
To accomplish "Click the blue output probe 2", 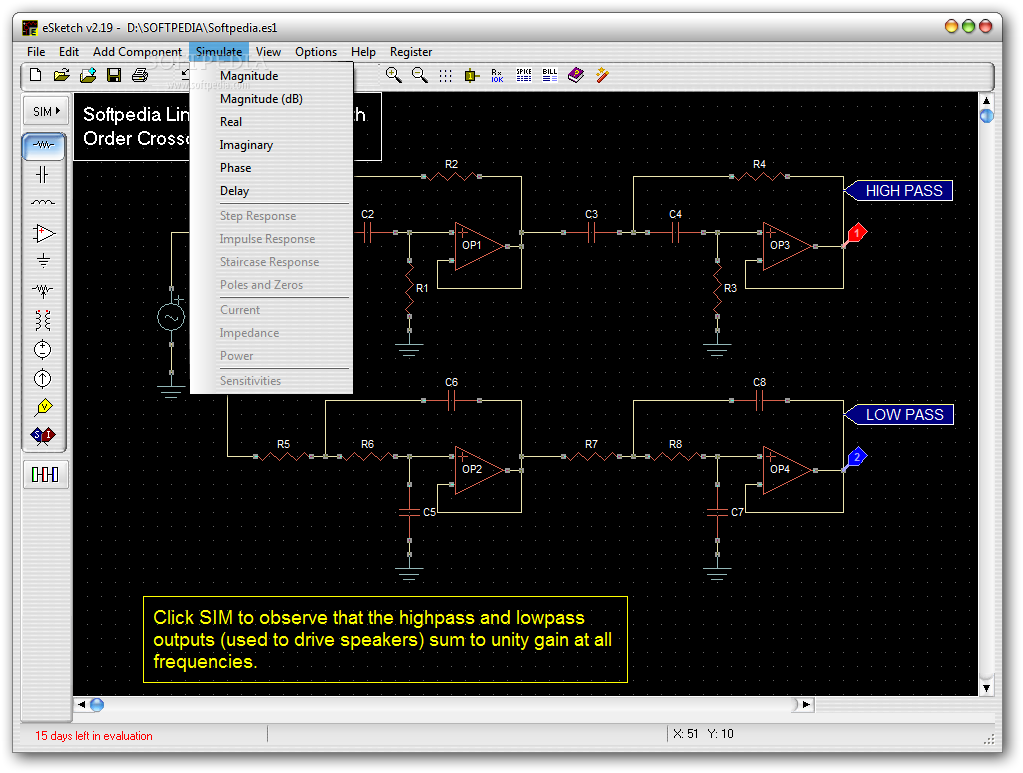I will pyautogui.click(x=857, y=457).
